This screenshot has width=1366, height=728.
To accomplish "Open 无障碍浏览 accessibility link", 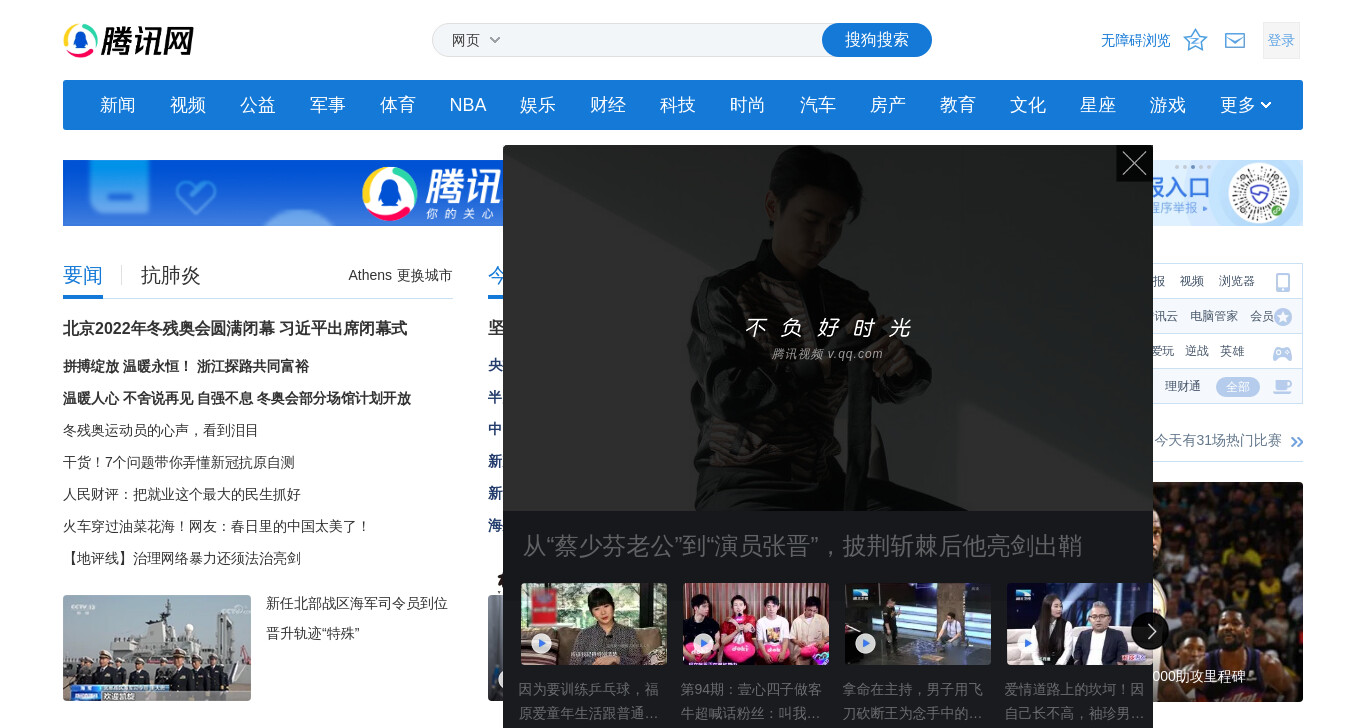I will pyautogui.click(x=1136, y=40).
